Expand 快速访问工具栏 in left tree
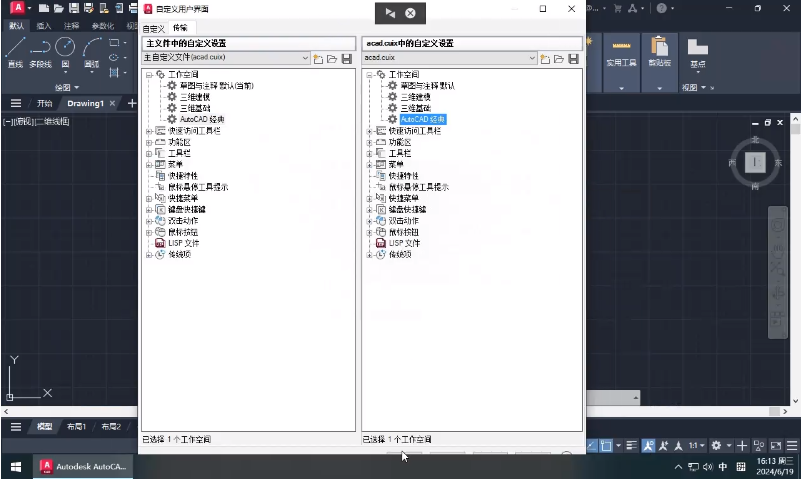 point(149,131)
